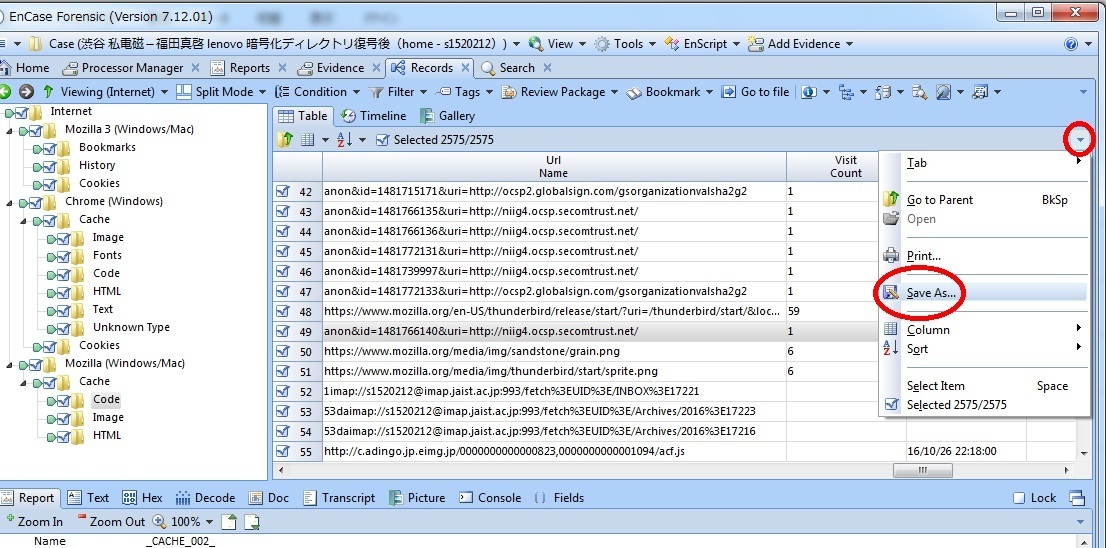This screenshot has height=548, width=1106.
Task: Click Zoom Out button
Action: click(110, 522)
